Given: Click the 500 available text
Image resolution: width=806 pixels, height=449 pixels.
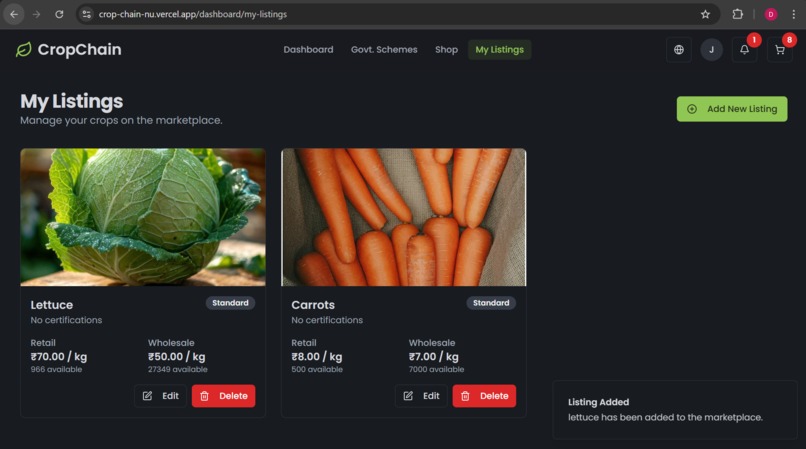Looking at the screenshot, I should [x=317, y=370].
